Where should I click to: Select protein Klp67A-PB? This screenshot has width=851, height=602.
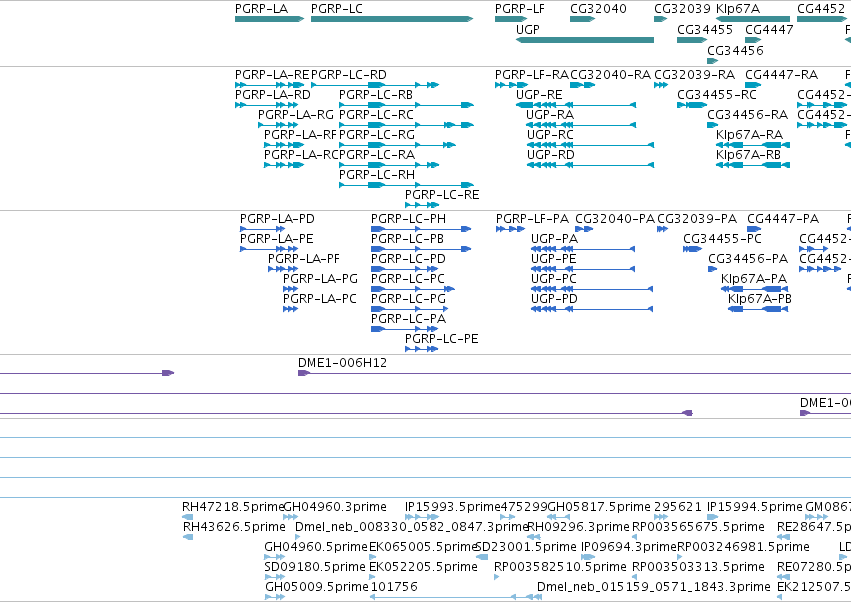click(x=758, y=309)
